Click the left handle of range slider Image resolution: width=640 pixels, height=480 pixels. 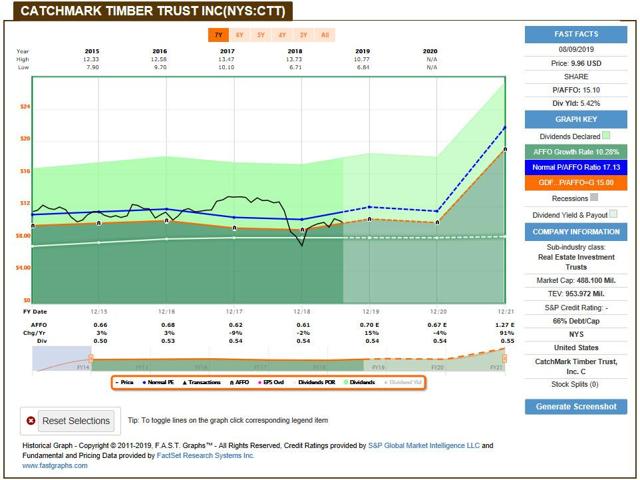pyautogui.click(x=91, y=358)
